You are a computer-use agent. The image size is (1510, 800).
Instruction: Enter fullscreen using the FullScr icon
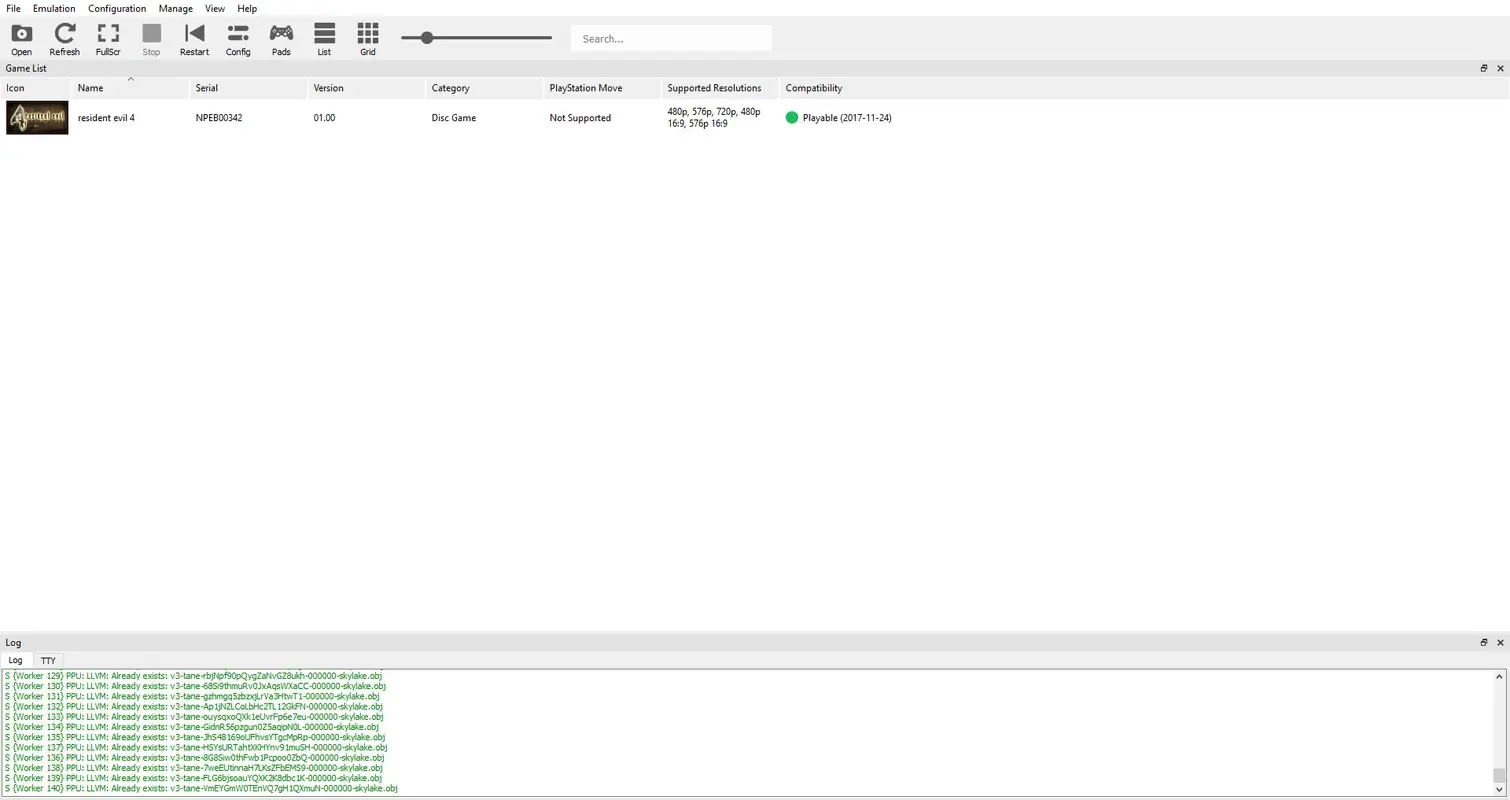point(108,37)
